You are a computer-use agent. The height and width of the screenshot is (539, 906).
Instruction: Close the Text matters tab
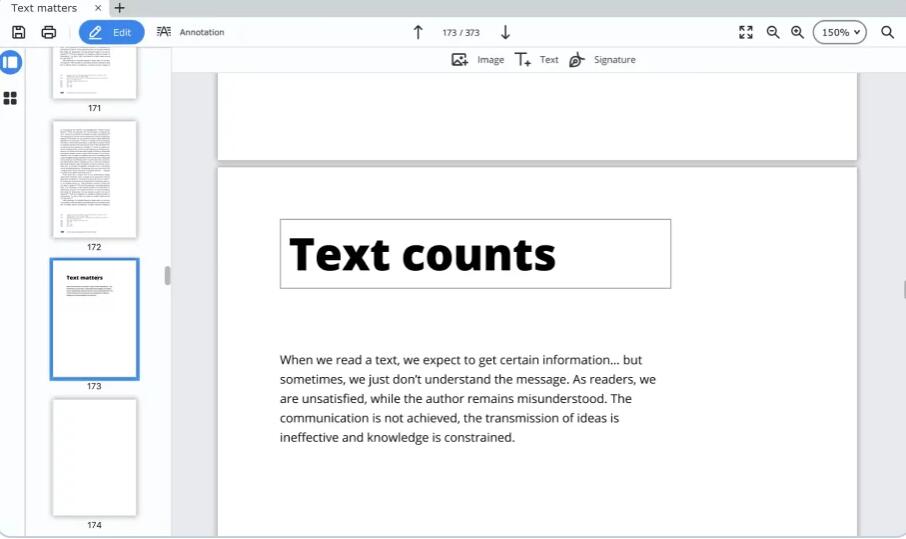coord(98,8)
